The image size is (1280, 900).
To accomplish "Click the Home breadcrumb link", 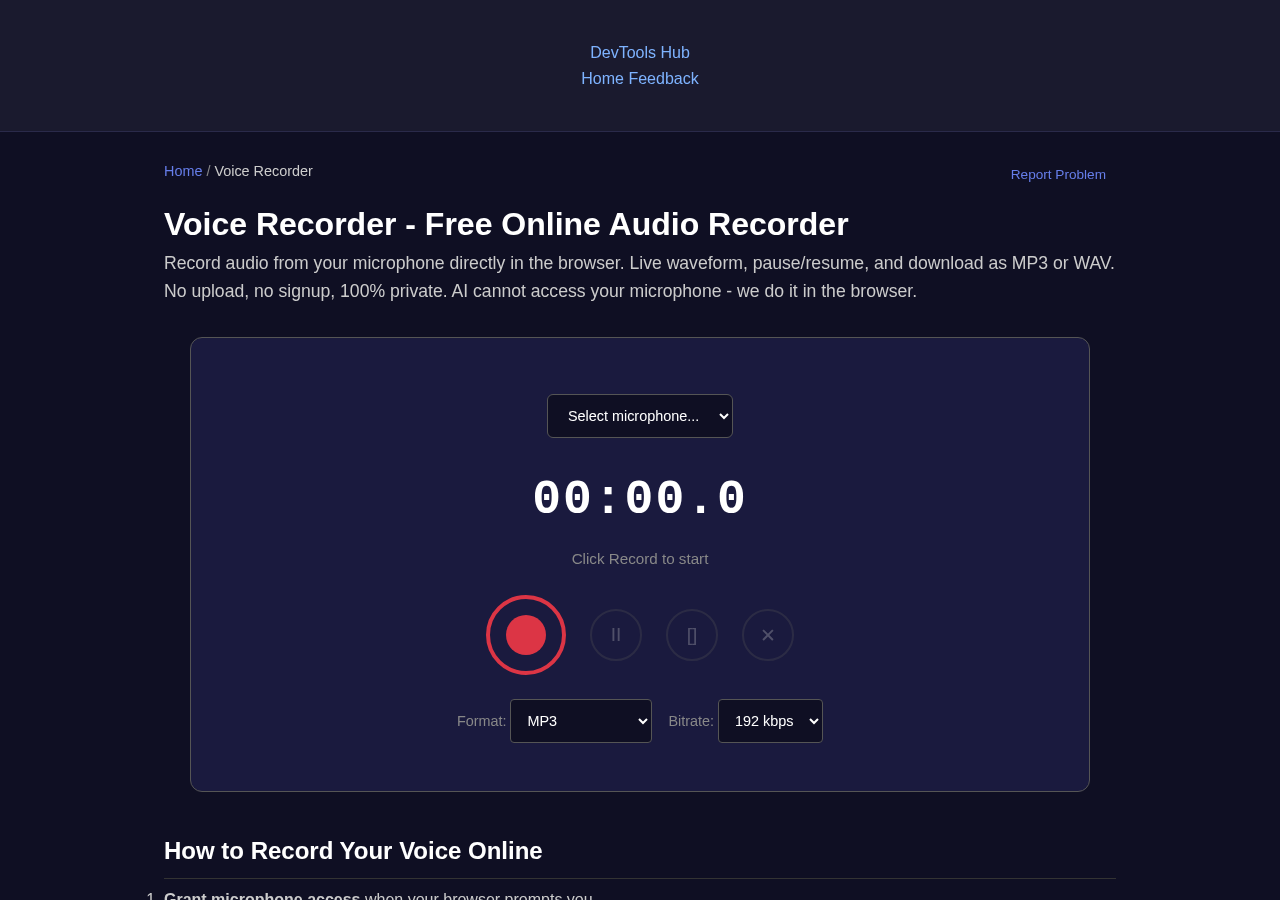I will click(183, 171).
